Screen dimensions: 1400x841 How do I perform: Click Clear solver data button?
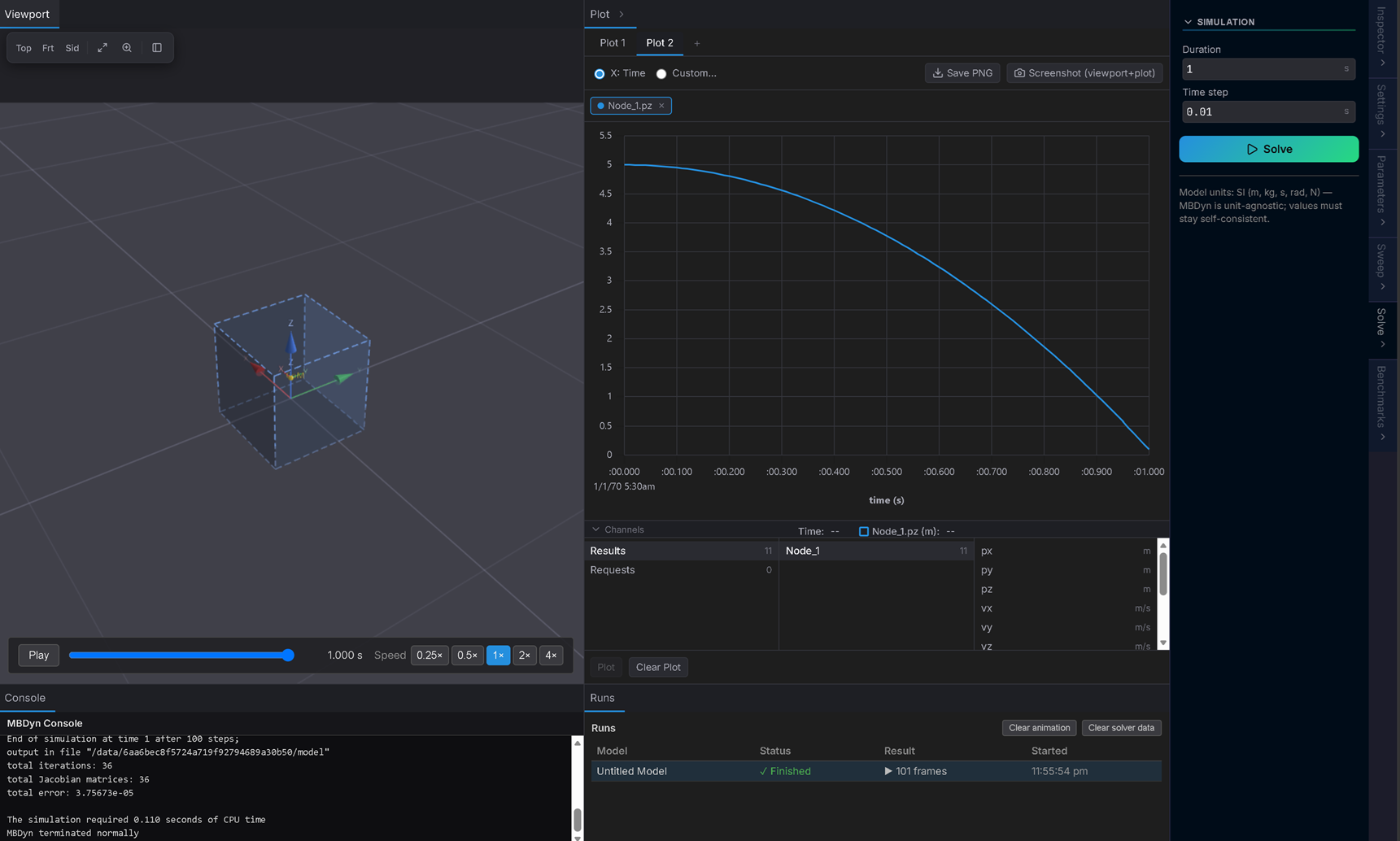pyautogui.click(x=1121, y=728)
